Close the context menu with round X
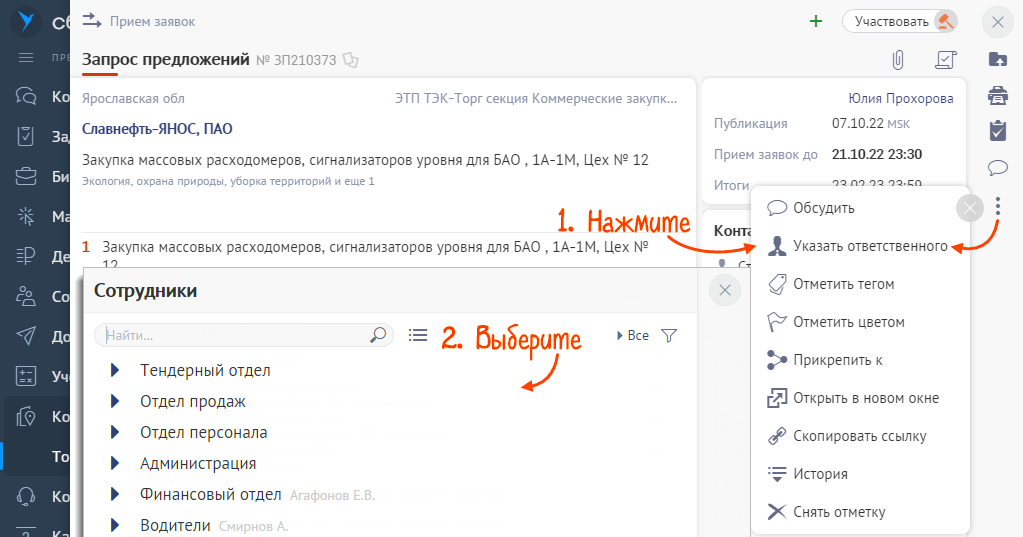The image size is (1023, 537). click(x=970, y=208)
